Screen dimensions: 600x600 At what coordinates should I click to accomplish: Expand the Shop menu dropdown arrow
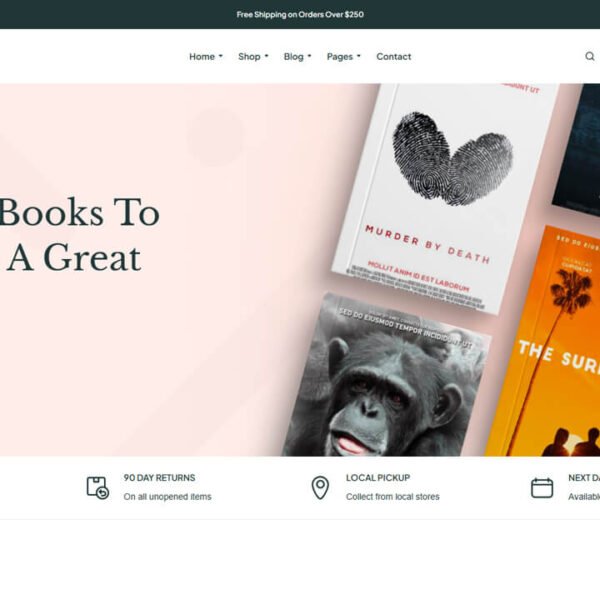[266, 56]
